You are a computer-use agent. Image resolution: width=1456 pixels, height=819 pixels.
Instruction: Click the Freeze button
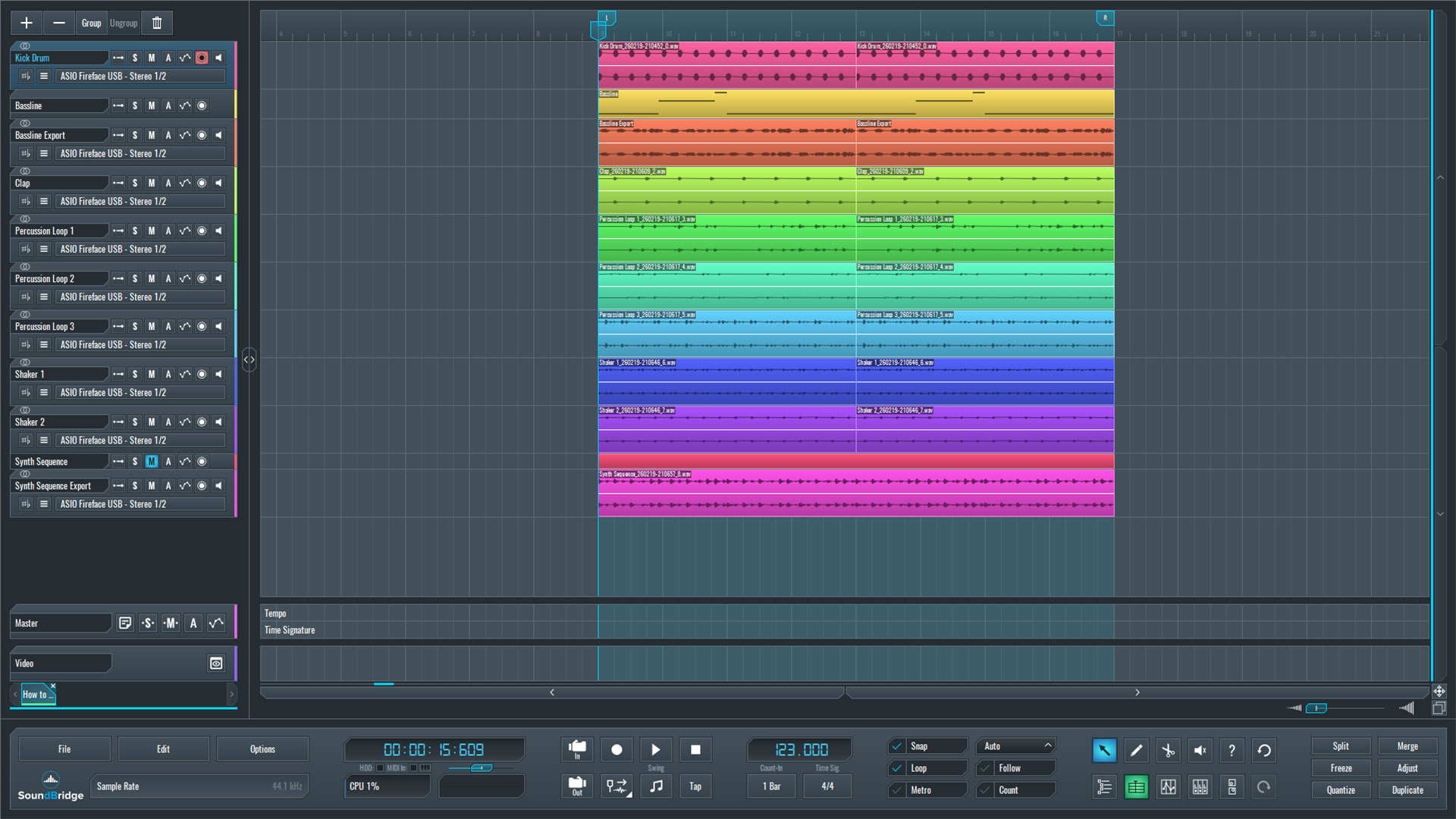tap(1341, 768)
